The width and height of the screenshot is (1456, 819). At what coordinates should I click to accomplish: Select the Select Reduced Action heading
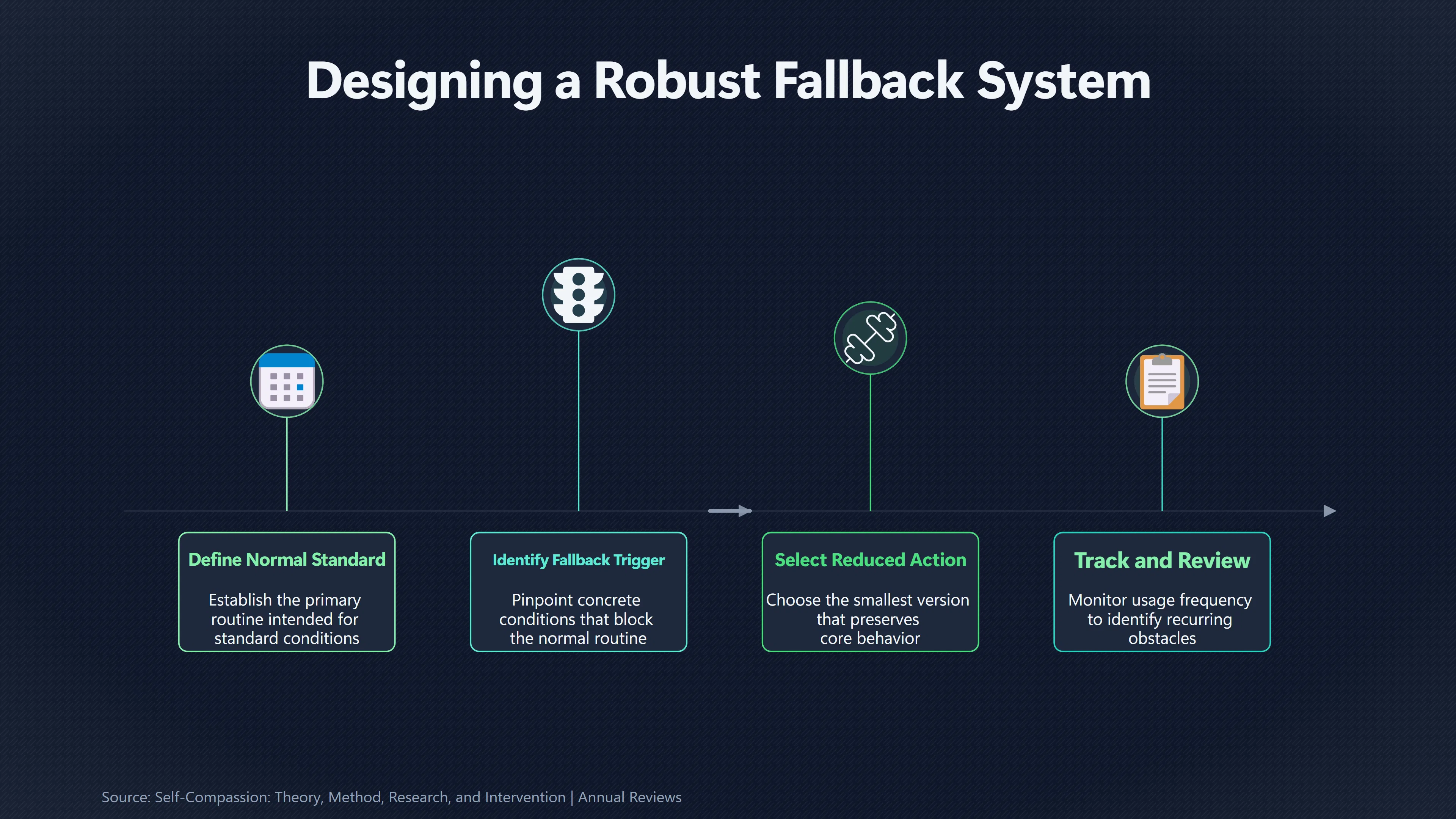(870, 560)
